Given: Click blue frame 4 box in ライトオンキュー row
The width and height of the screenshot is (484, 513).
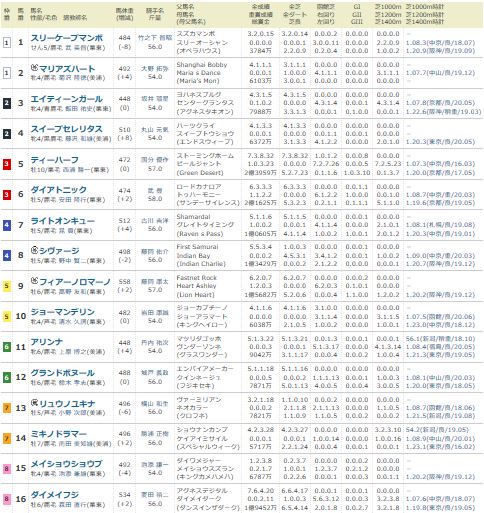Looking at the screenshot, I should point(7,225).
